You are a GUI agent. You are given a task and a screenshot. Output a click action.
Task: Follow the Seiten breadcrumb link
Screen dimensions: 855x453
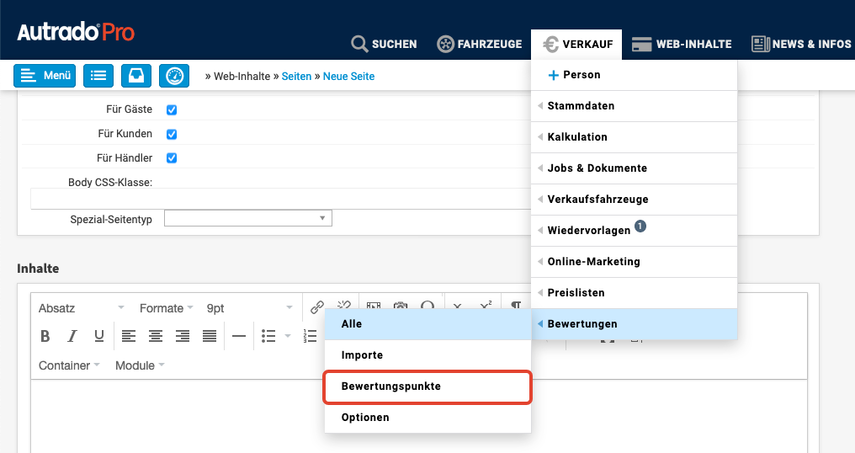(296, 76)
